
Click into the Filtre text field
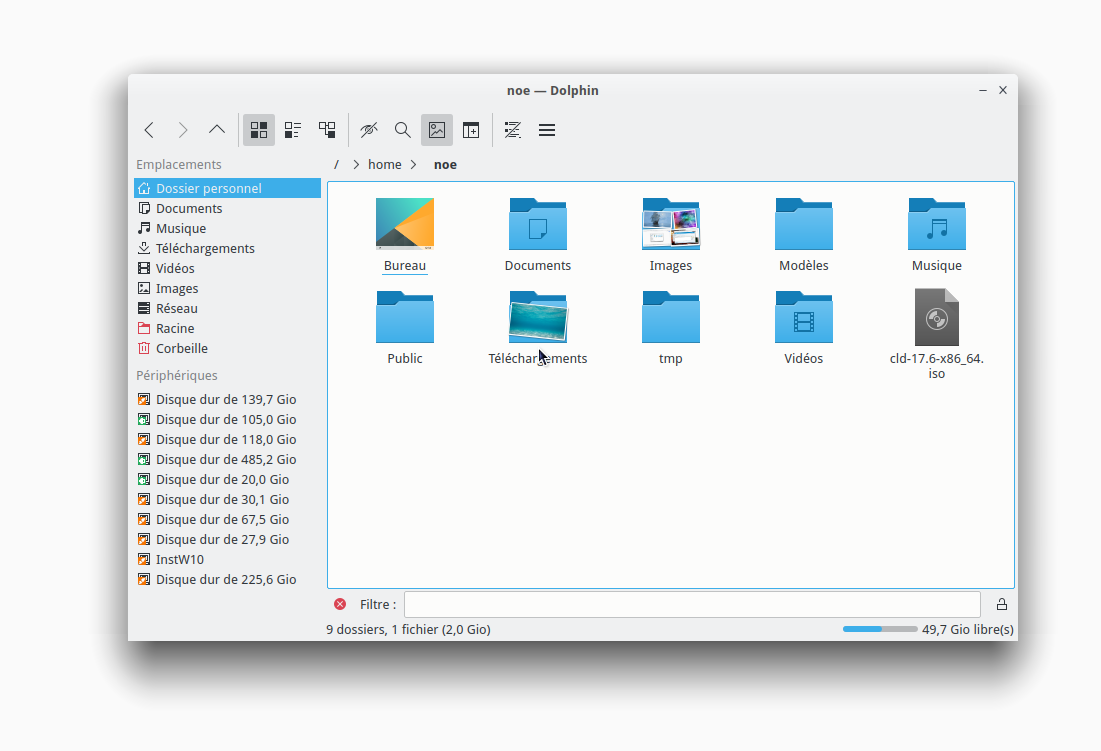coord(691,604)
